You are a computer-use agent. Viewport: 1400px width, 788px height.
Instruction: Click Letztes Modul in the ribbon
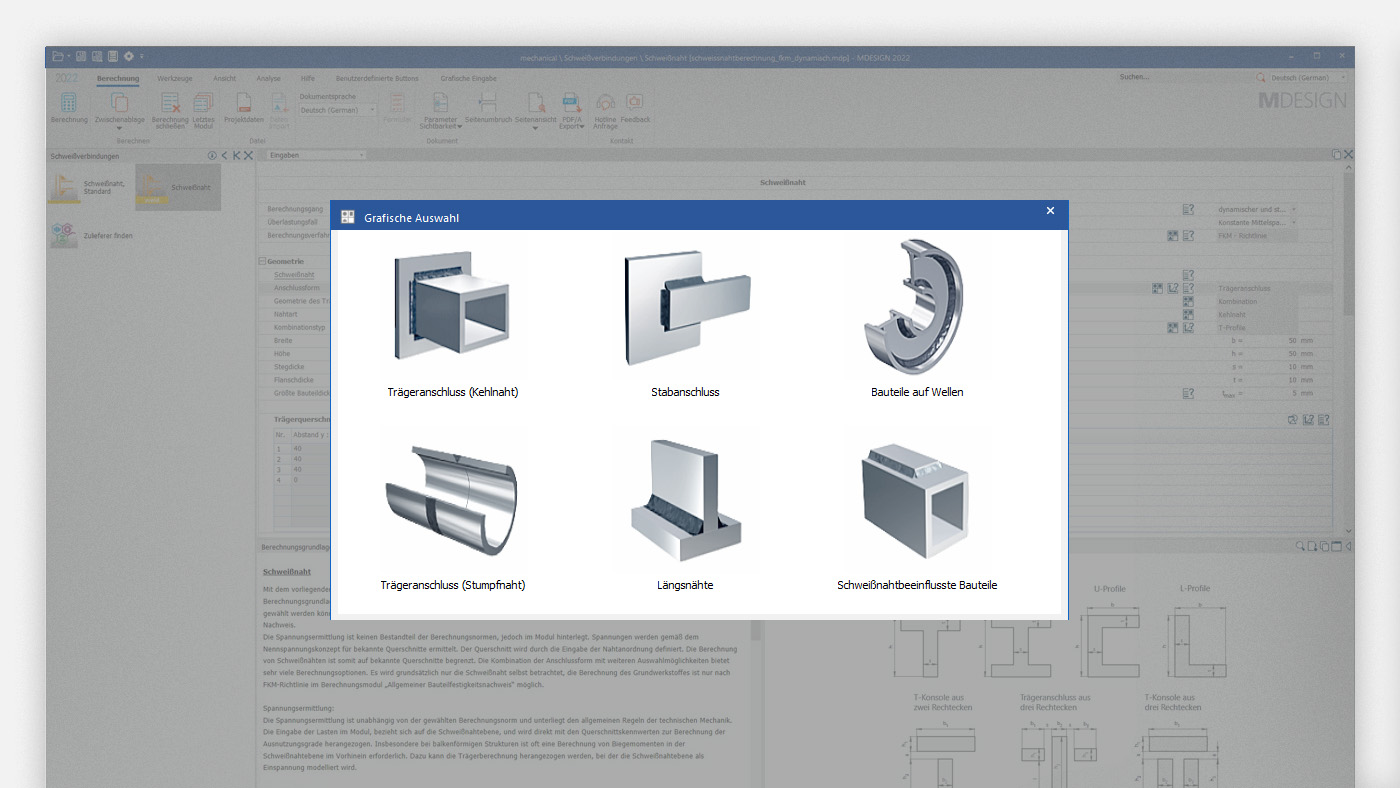pos(204,111)
